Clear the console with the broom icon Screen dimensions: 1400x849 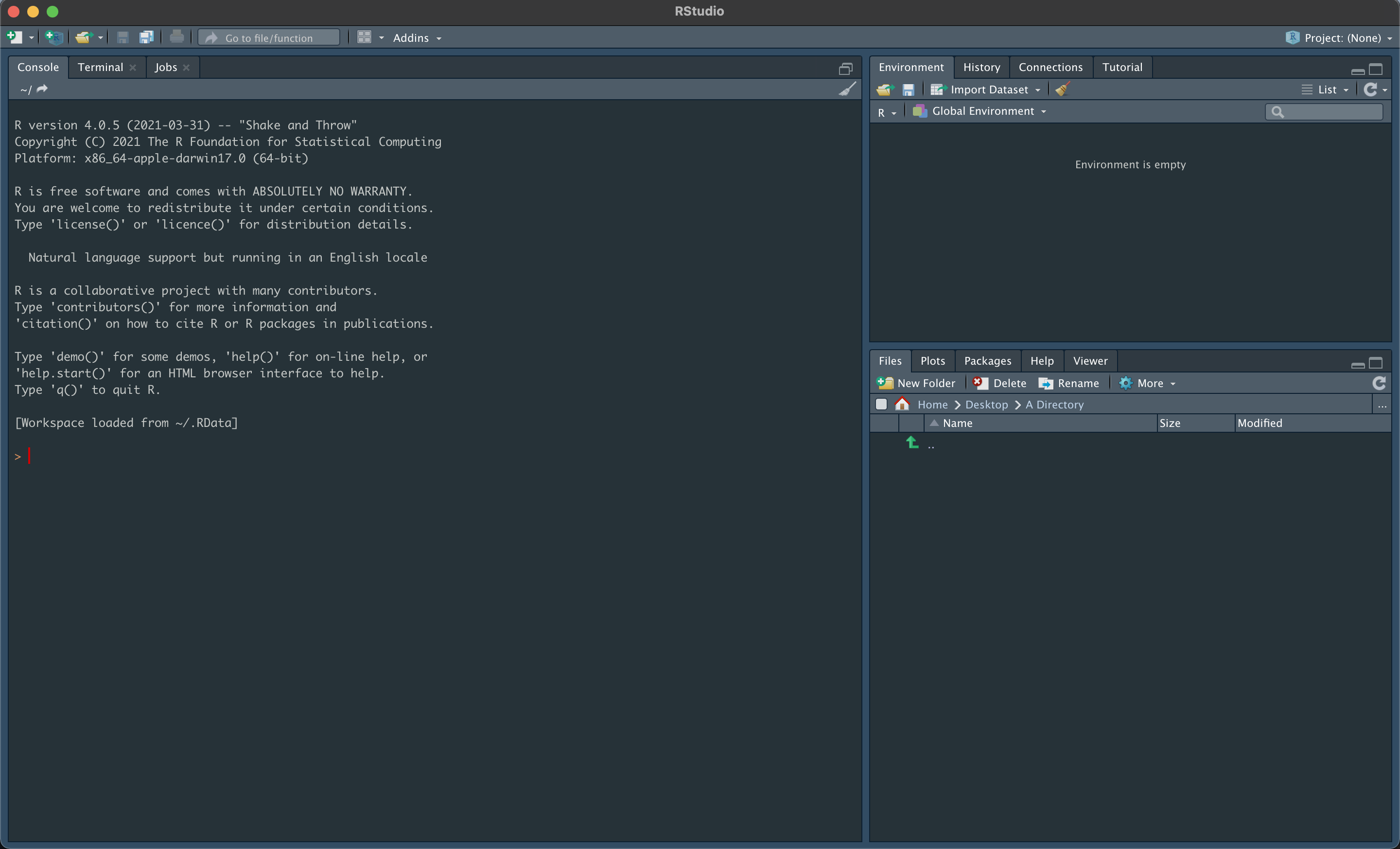coord(847,89)
